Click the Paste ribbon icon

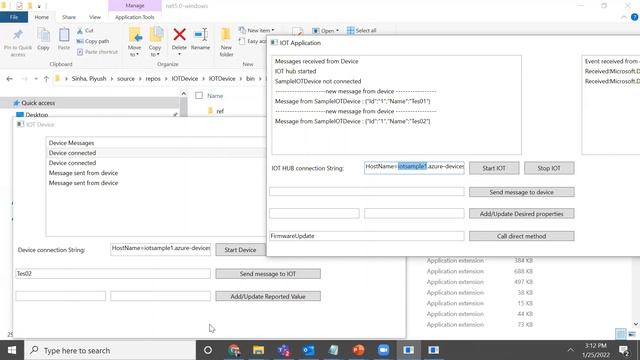pyautogui.click(x=64, y=40)
